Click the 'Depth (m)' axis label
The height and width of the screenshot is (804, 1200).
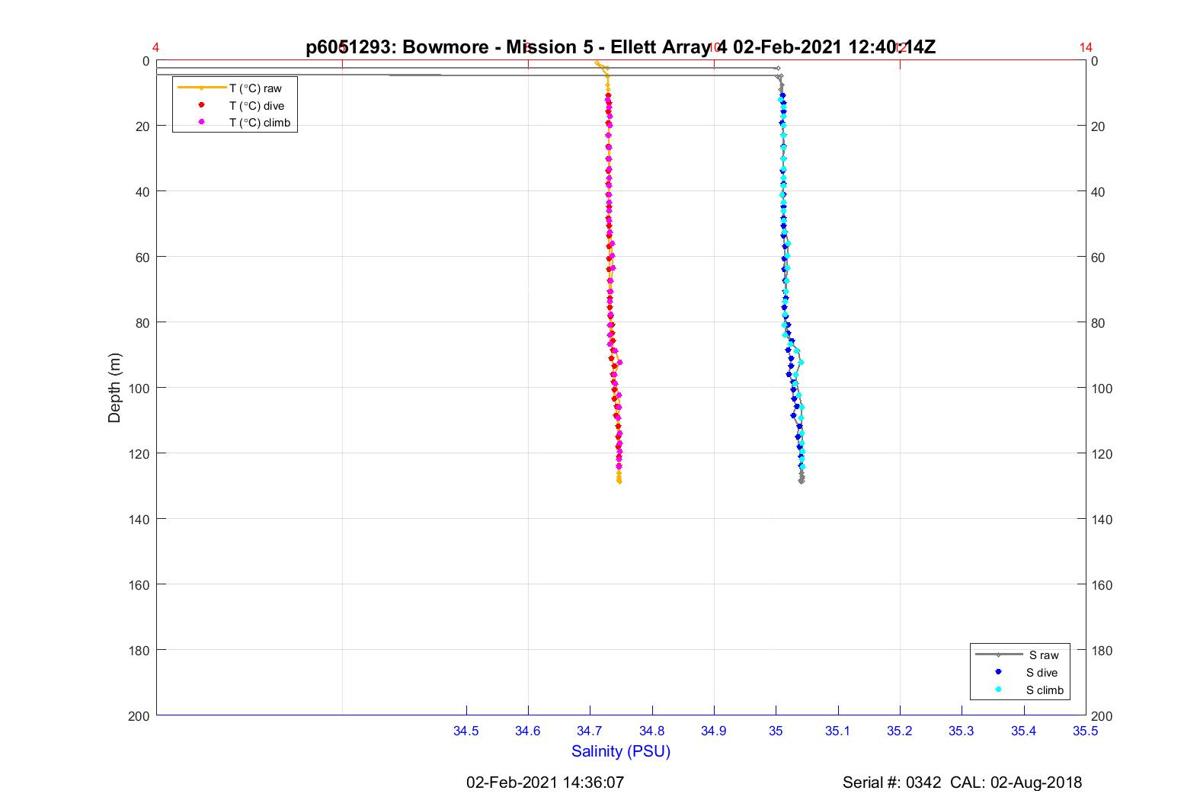[115, 388]
